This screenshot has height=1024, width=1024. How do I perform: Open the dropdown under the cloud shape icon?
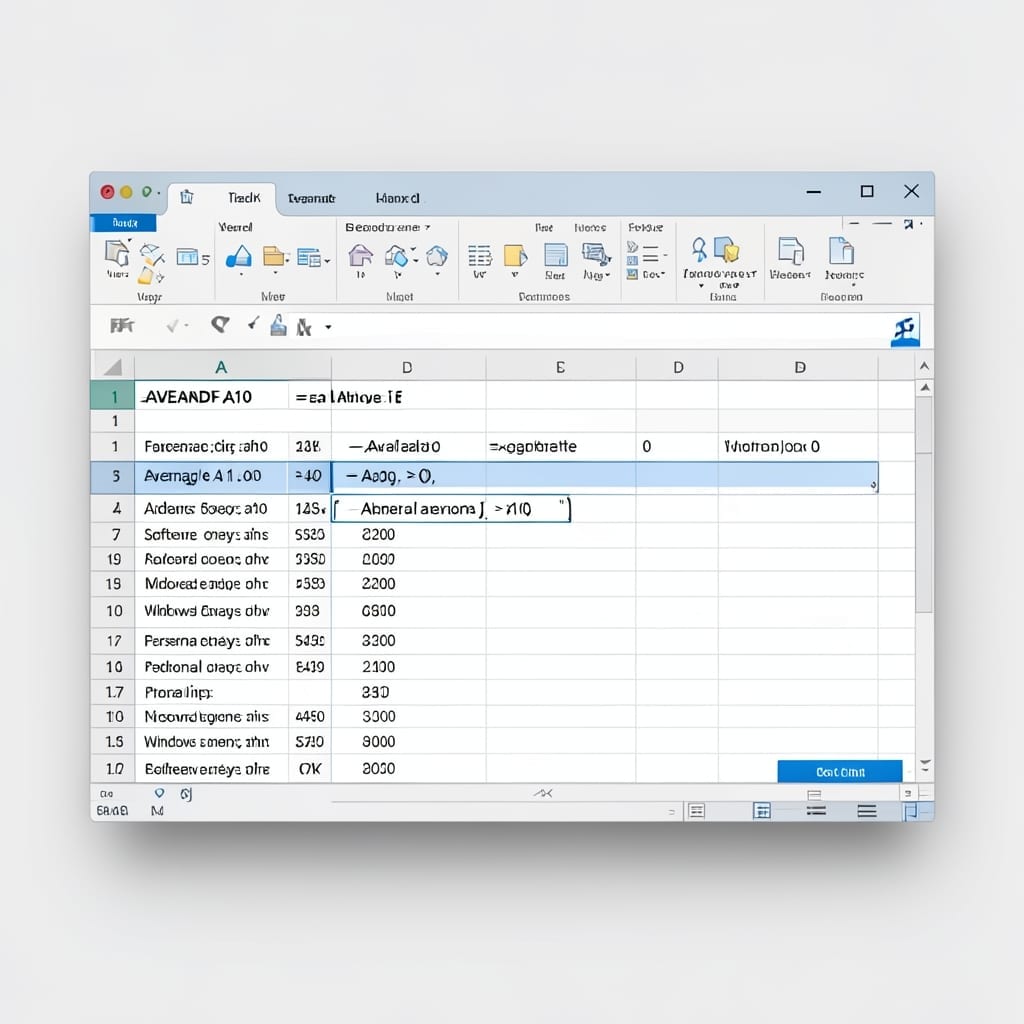coord(438,274)
